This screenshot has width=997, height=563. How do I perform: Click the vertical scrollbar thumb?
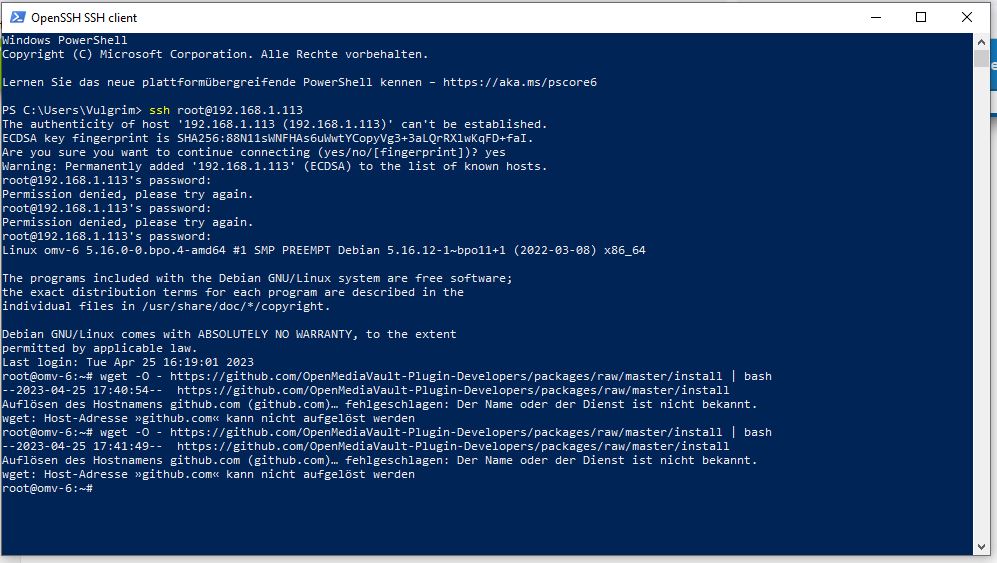(x=981, y=59)
